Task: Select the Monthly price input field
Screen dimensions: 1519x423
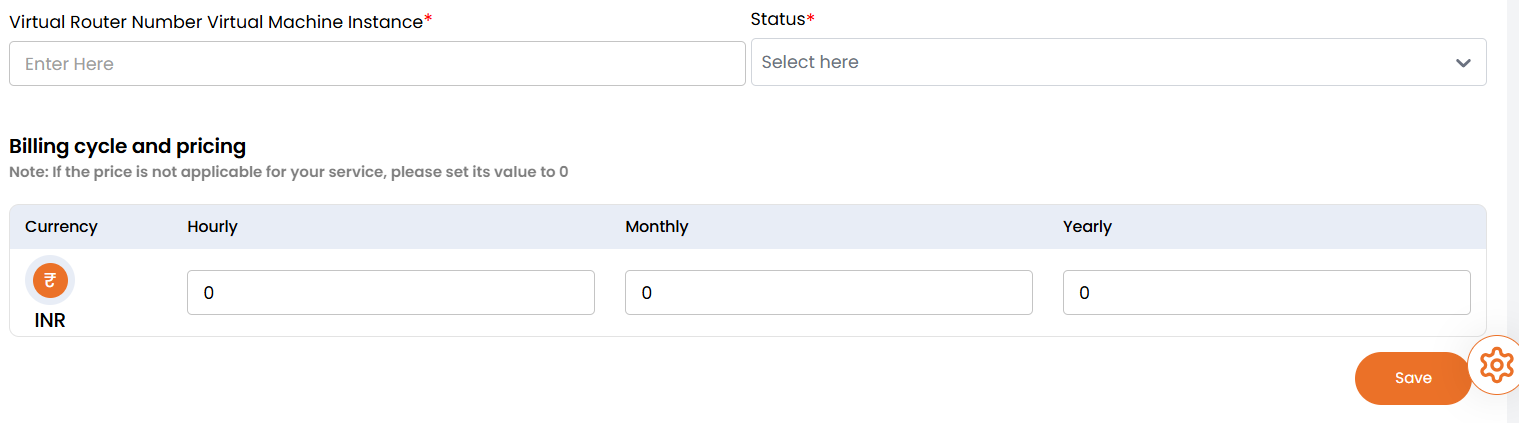Action: click(x=828, y=293)
